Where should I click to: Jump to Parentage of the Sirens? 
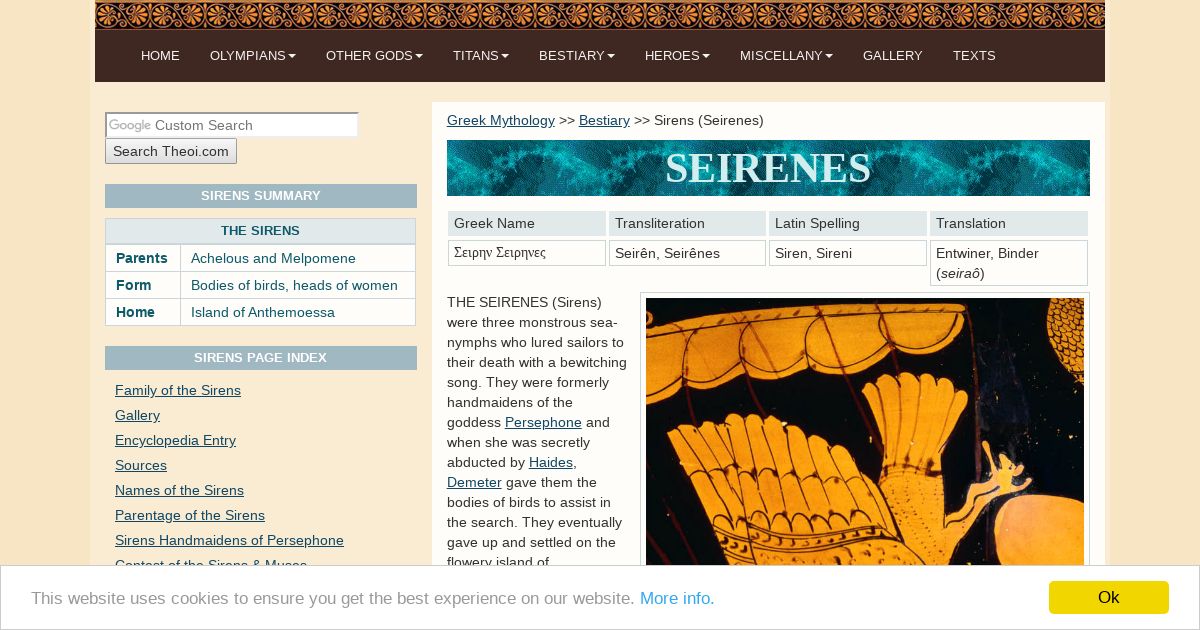pos(190,515)
